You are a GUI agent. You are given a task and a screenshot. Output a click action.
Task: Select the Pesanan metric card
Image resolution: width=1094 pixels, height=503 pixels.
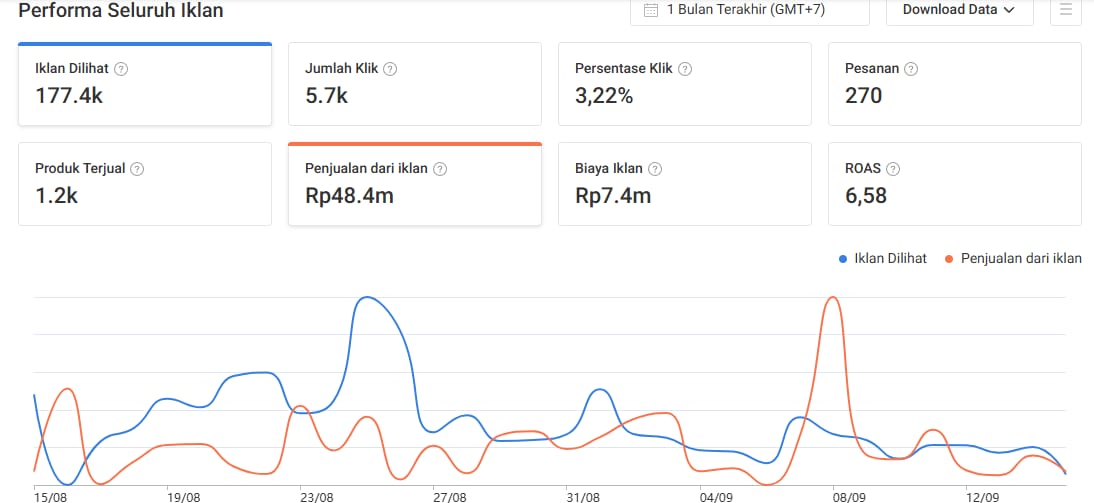tap(955, 84)
